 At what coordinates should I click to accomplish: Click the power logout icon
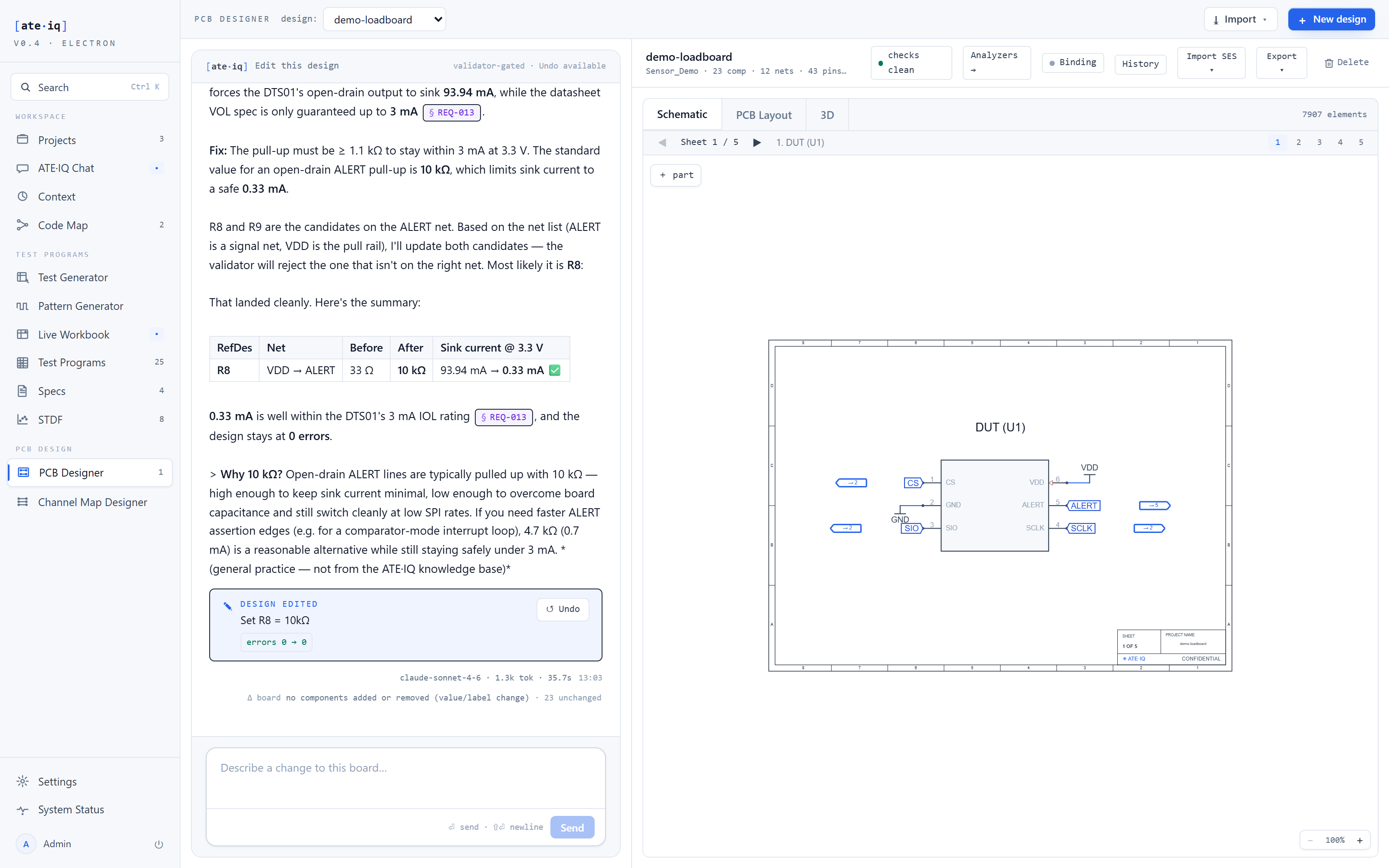point(159,844)
